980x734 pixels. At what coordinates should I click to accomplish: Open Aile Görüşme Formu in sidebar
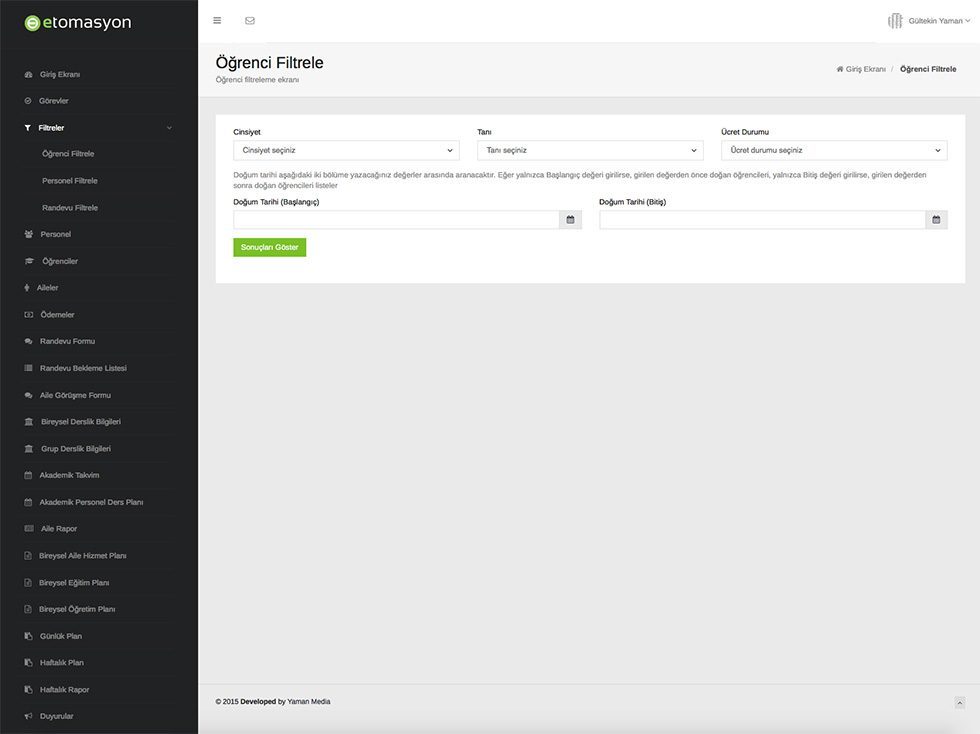(x=75, y=395)
